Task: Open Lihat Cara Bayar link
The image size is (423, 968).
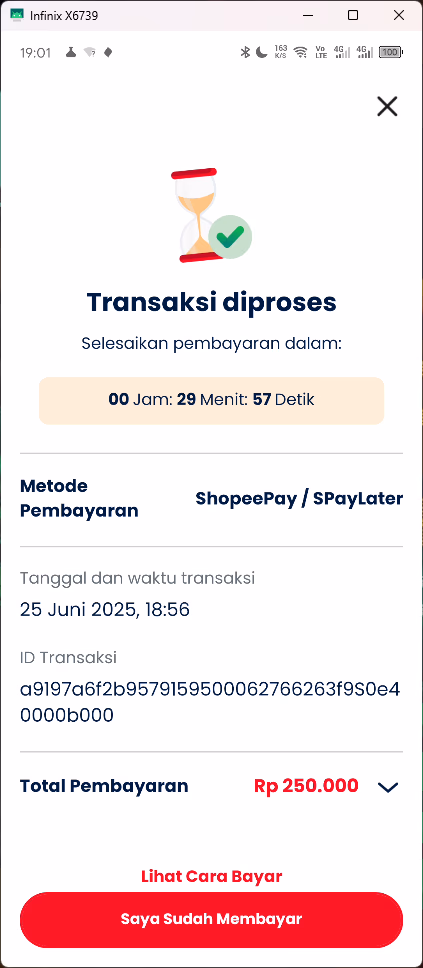Action: point(211,876)
